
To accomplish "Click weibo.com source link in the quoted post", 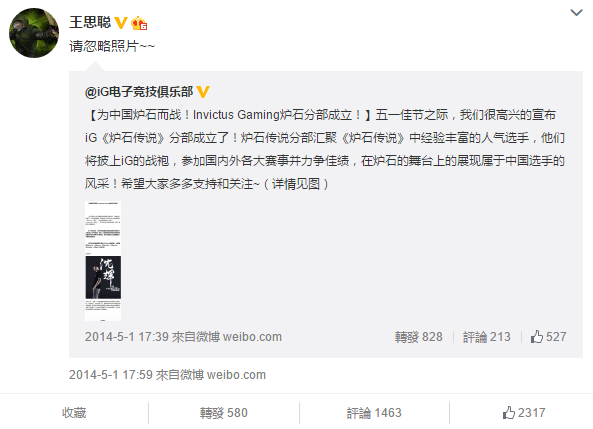I will click(x=252, y=337).
